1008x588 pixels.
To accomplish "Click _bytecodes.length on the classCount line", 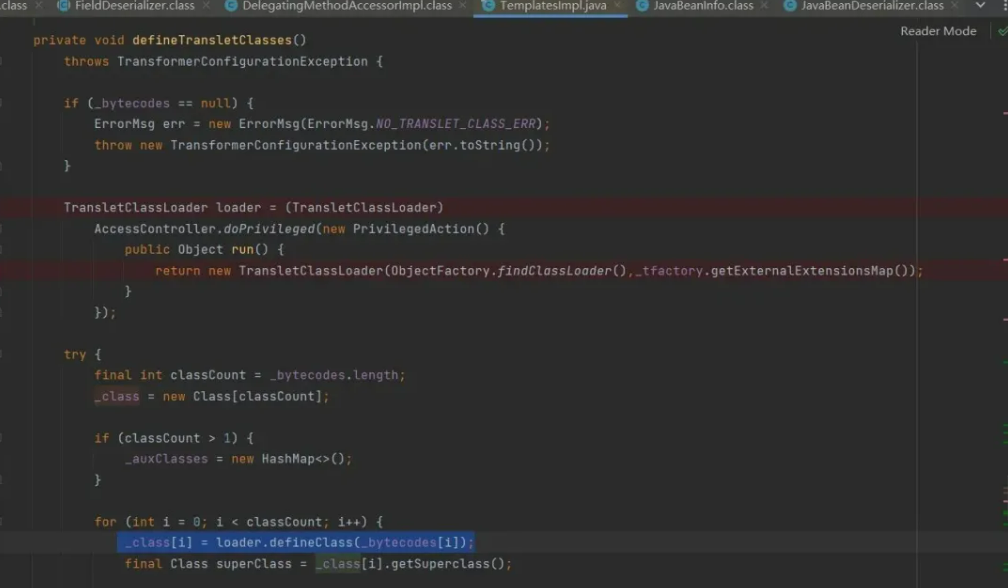I will point(334,375).
